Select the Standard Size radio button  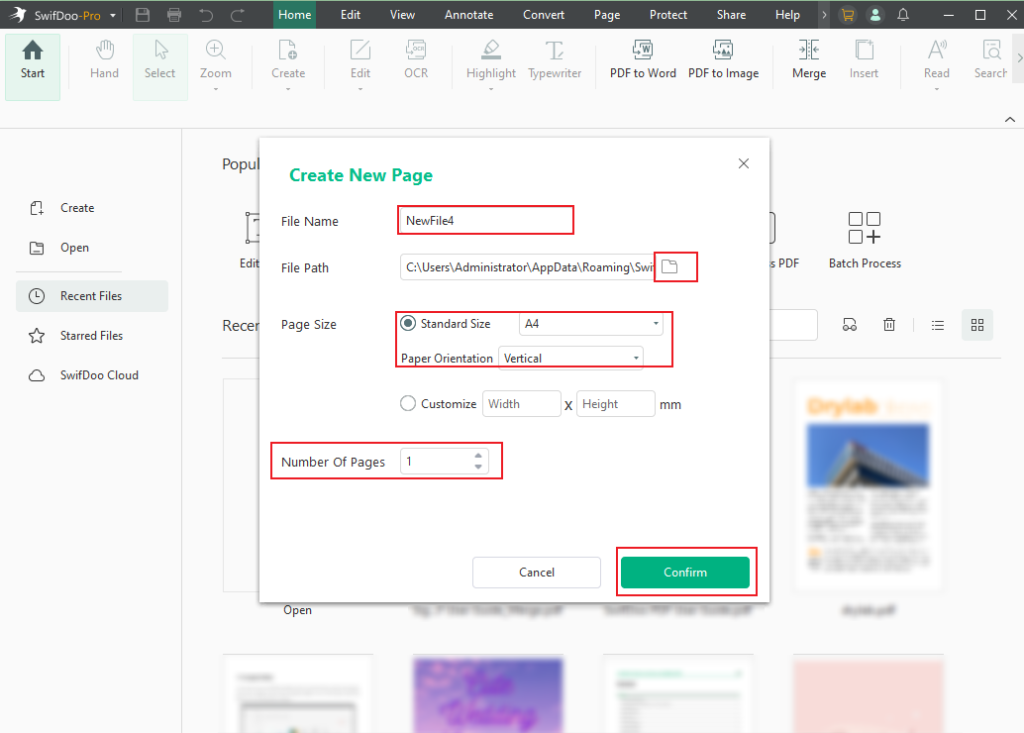(408, 323)
